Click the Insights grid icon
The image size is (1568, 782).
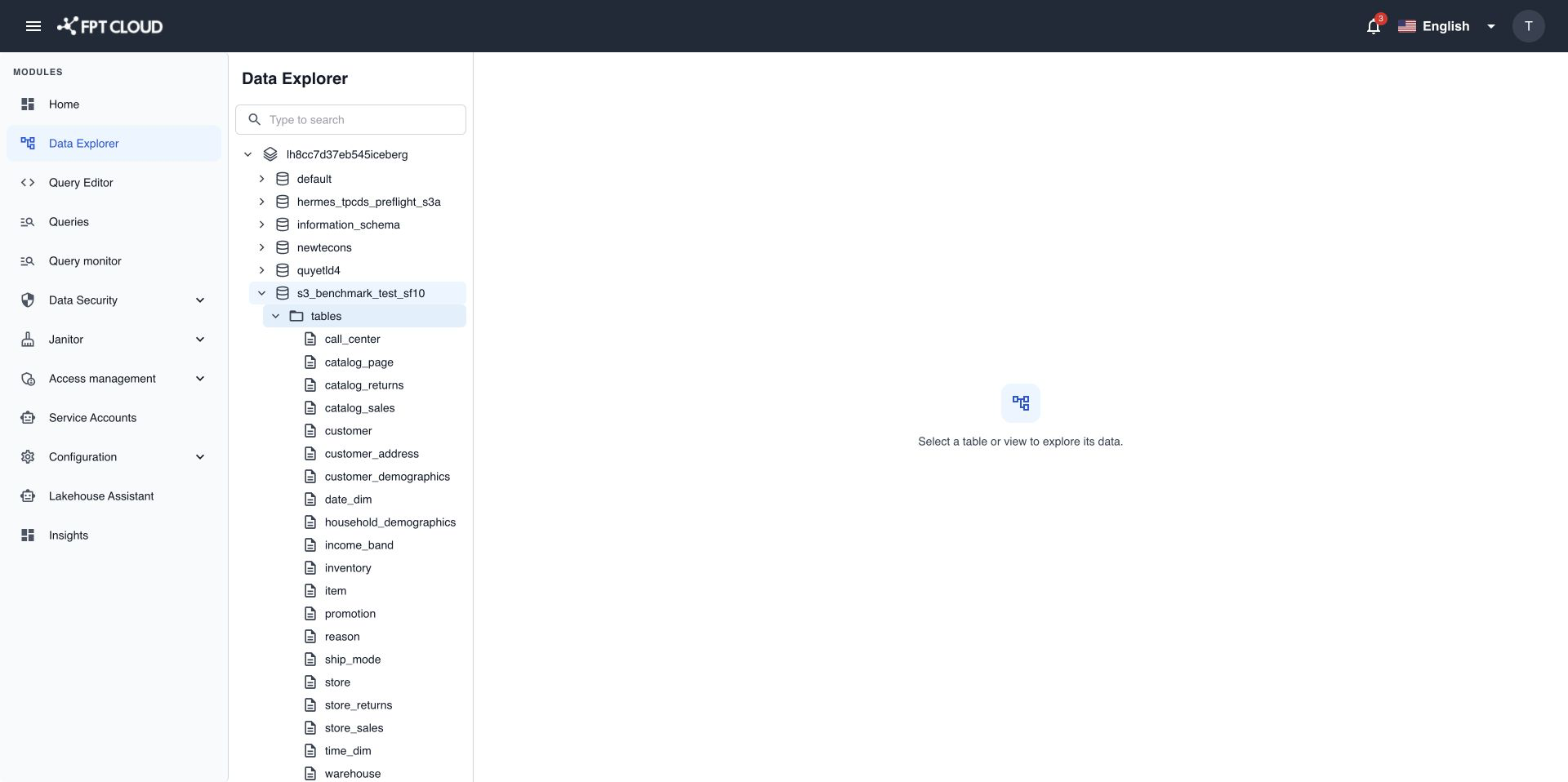tap(28, 535)
